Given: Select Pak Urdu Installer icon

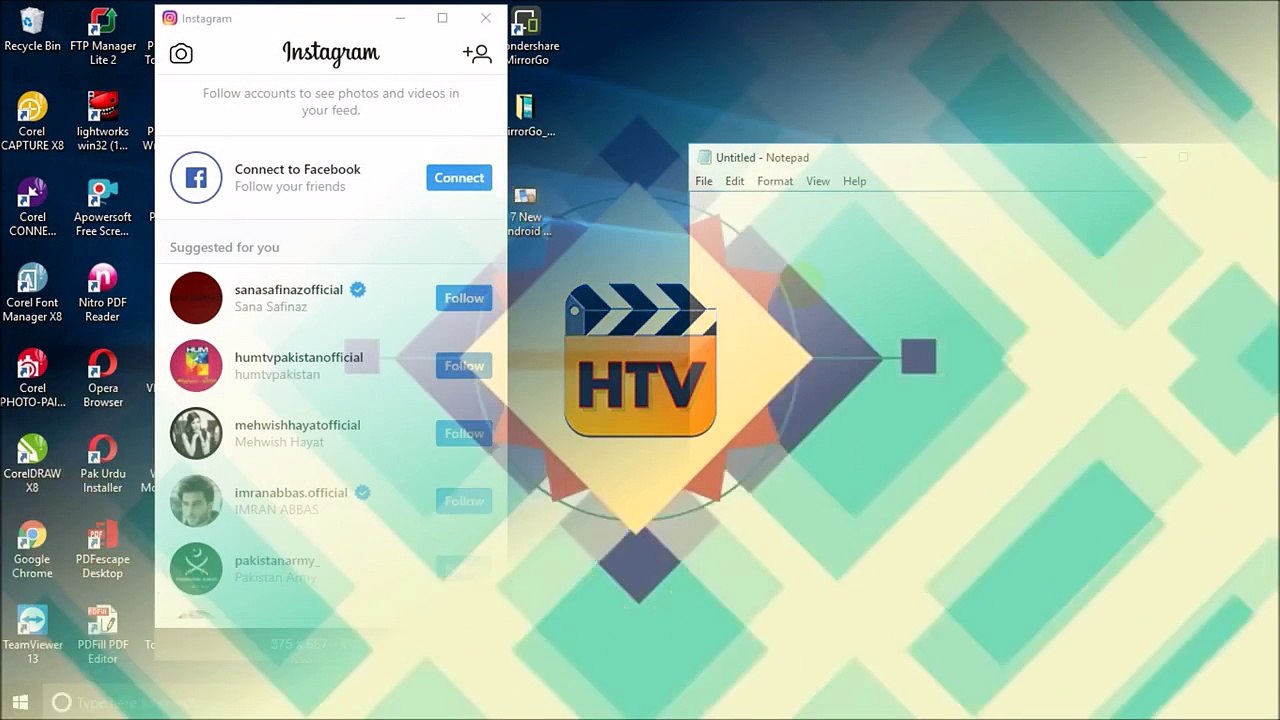Looking at the screenshot, I should click(x=103, y=465).
